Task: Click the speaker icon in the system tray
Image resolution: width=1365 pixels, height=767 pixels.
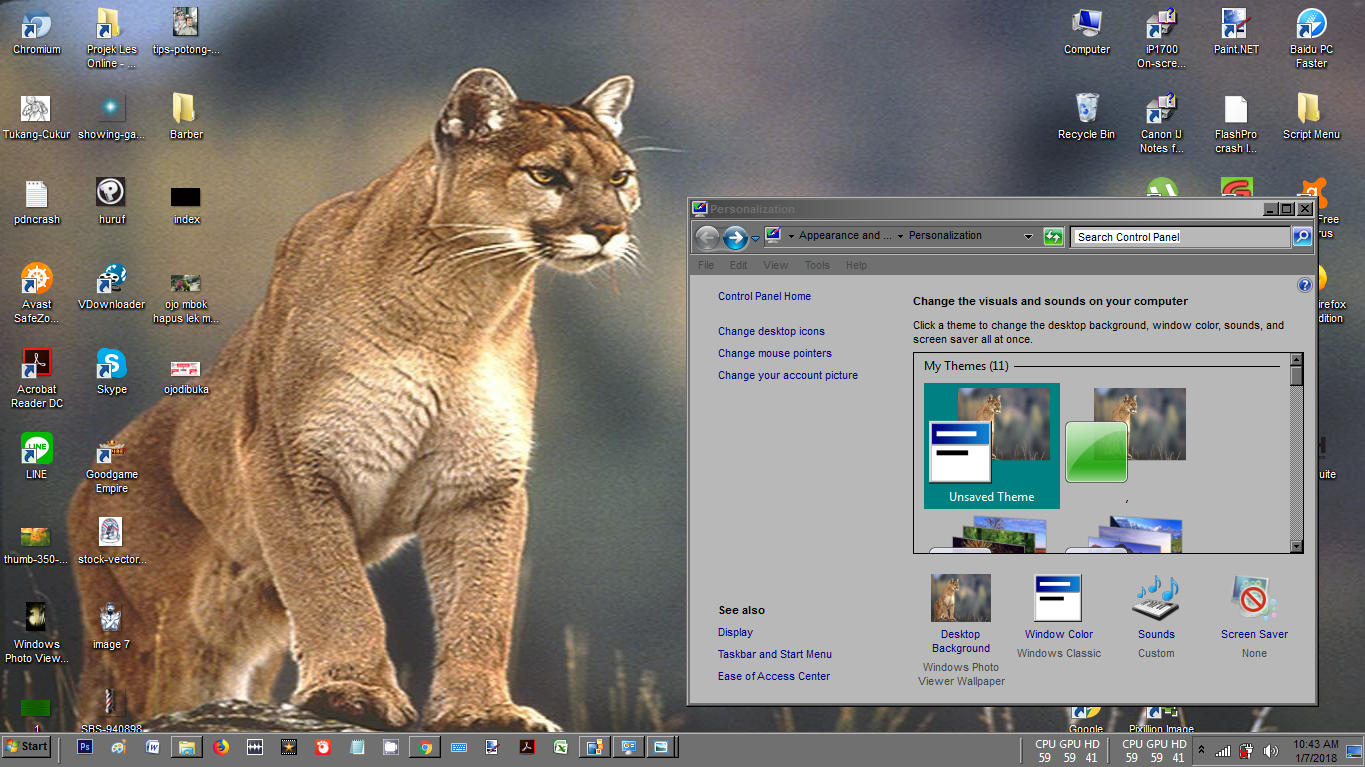Action: click(1270, 751)
